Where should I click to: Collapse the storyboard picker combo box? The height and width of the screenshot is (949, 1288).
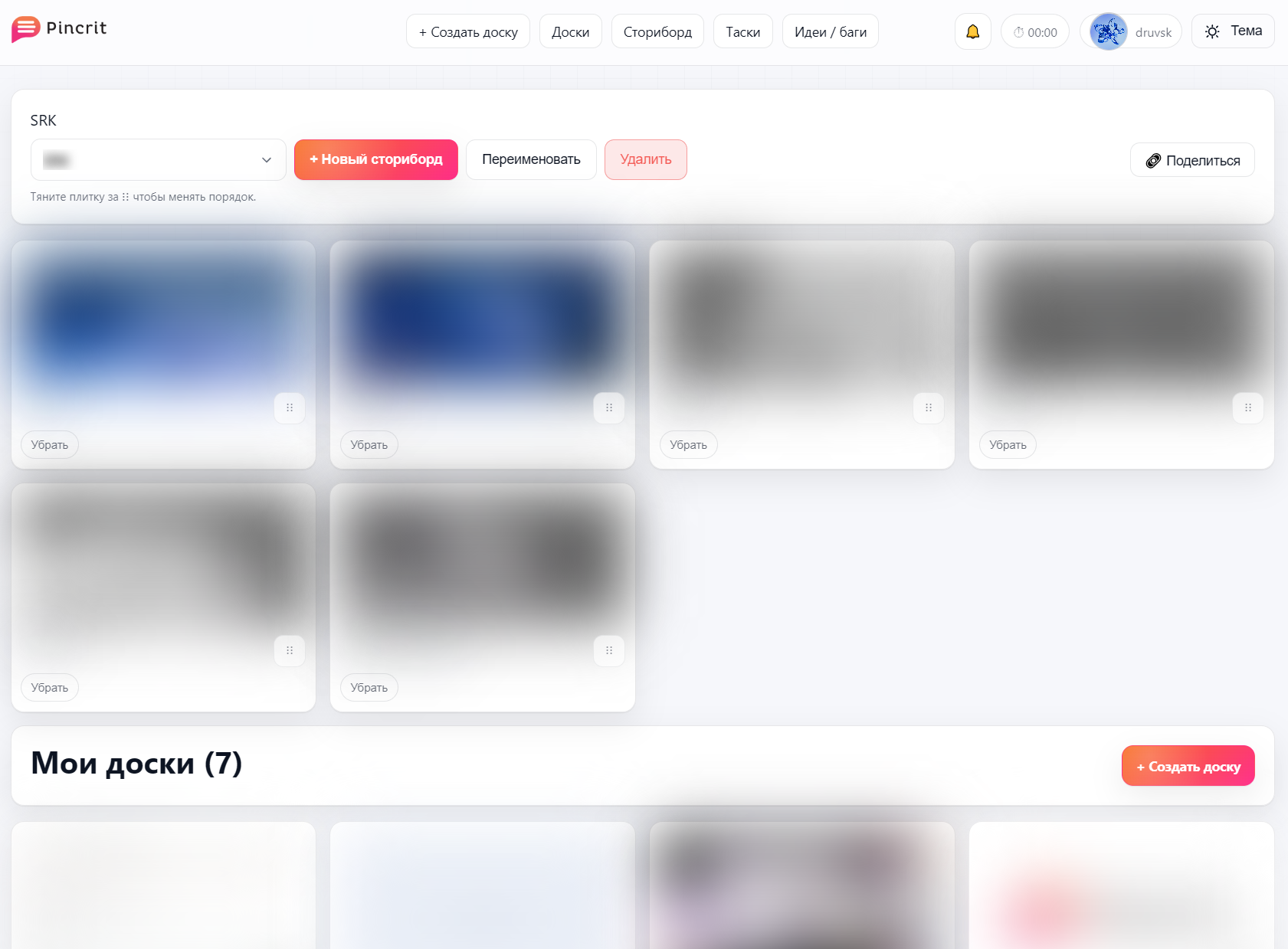pos(158,159)
